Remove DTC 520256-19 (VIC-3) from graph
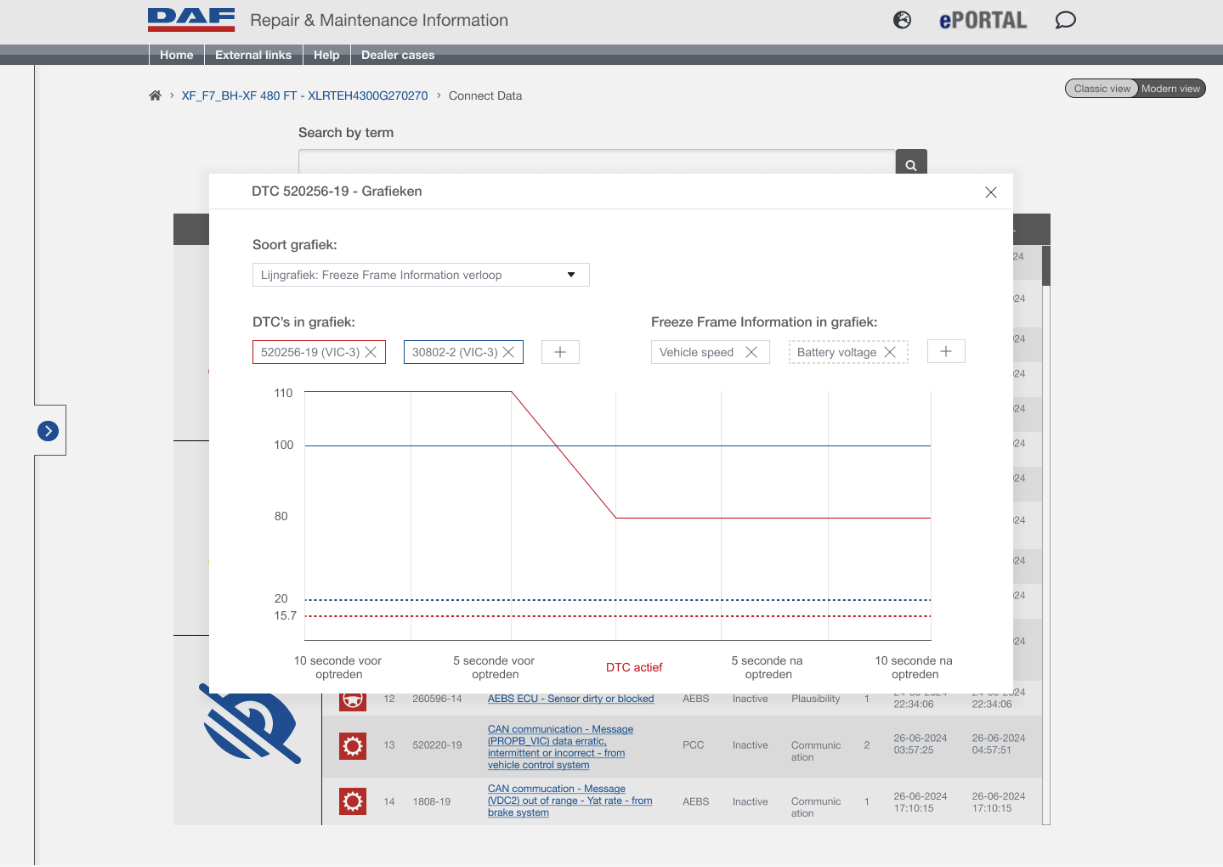1223x867 pixels. 370,352
